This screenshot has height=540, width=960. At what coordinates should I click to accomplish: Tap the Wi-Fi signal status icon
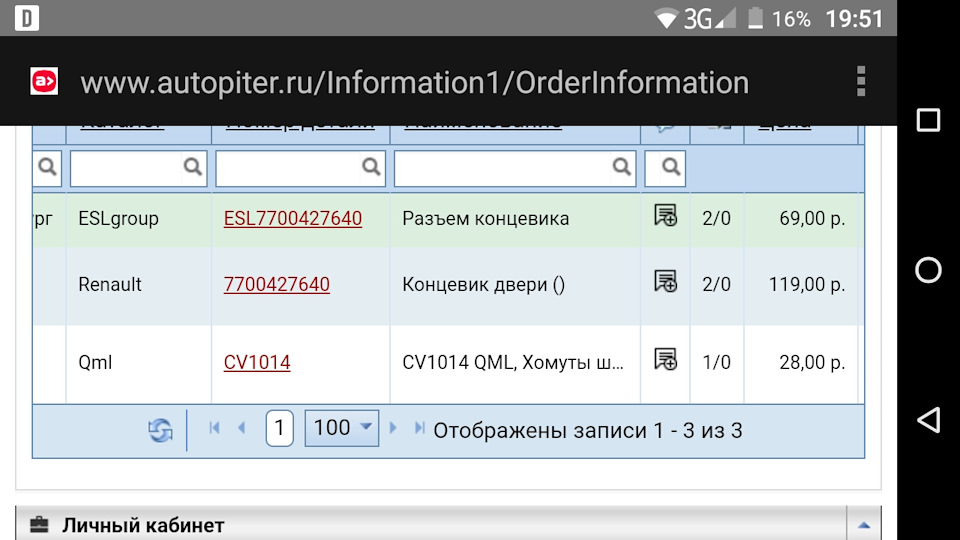[666, 19]
